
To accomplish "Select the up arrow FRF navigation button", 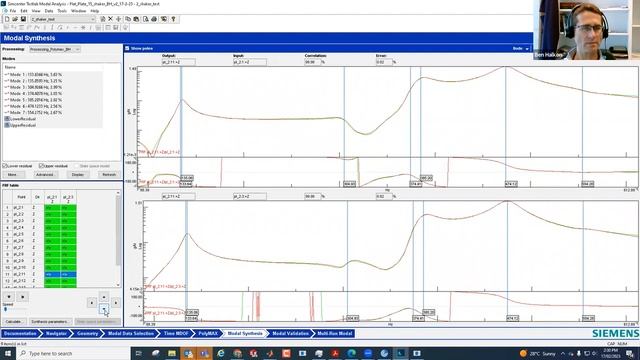I will point(104,297).
